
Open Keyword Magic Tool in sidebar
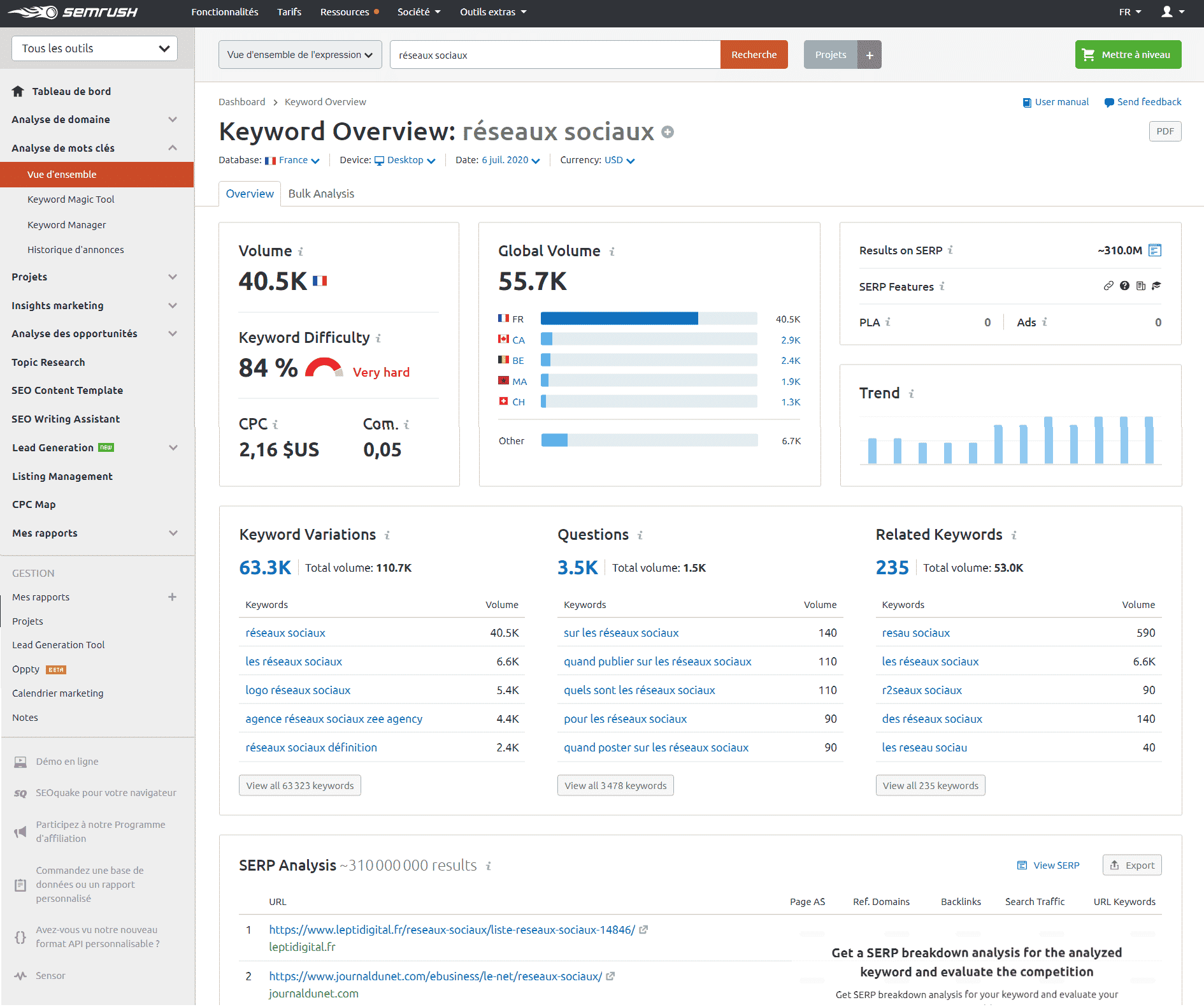point(71,199)
